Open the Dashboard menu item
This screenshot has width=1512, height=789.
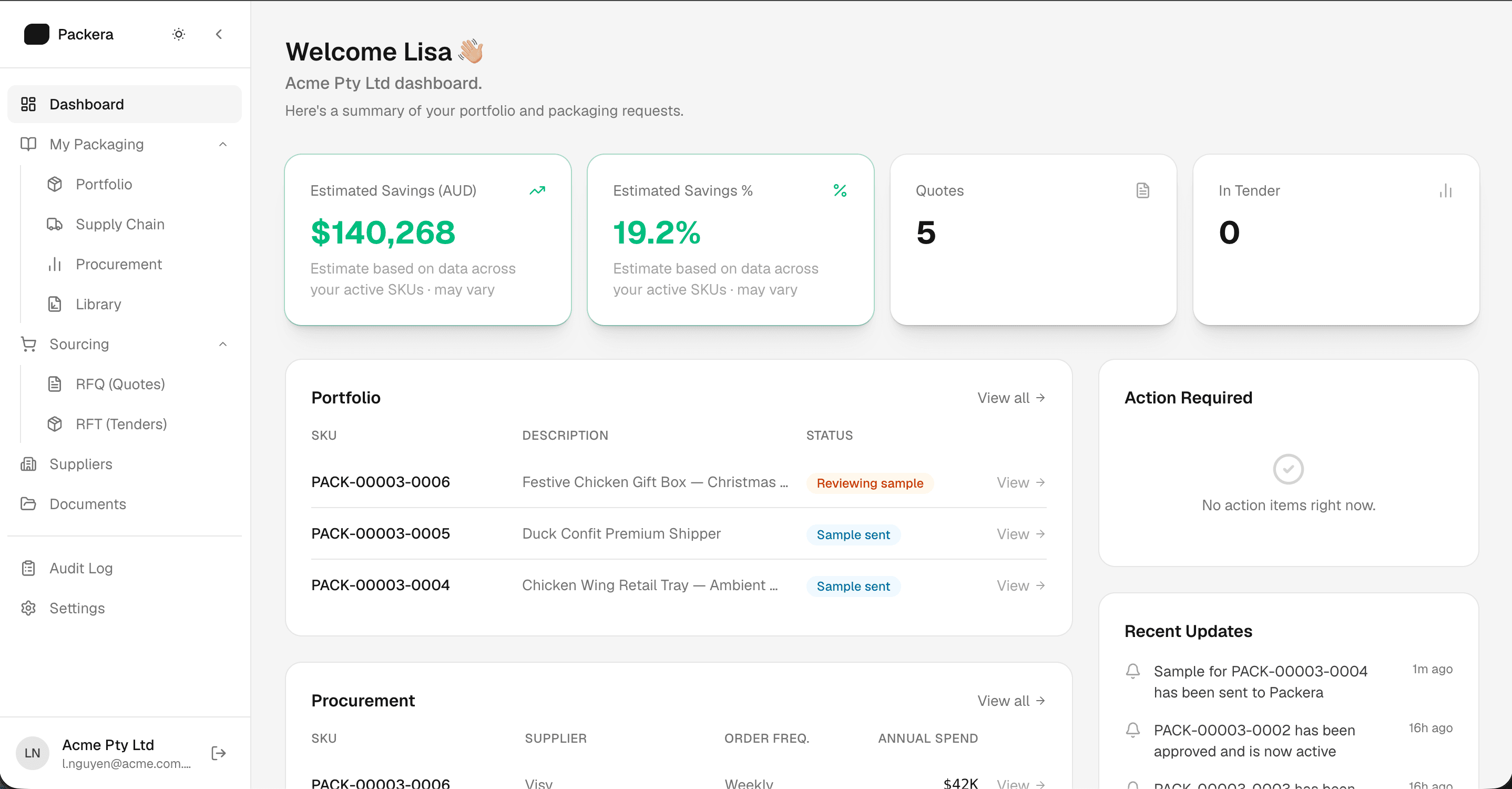coord(125,104)
